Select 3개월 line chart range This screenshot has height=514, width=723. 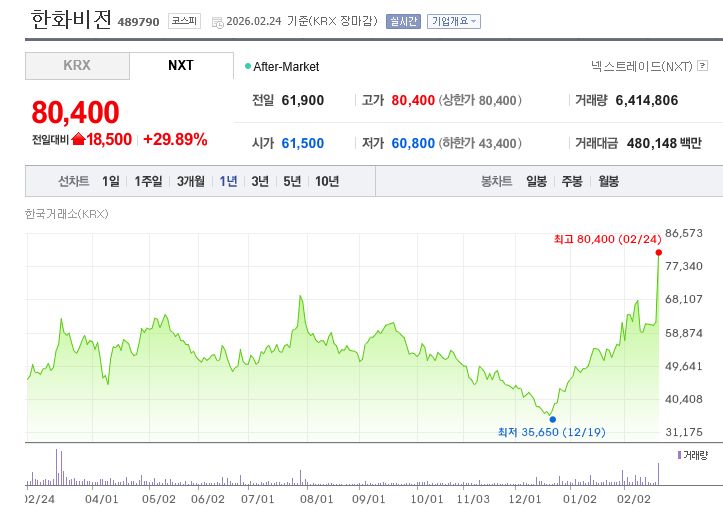190,181
